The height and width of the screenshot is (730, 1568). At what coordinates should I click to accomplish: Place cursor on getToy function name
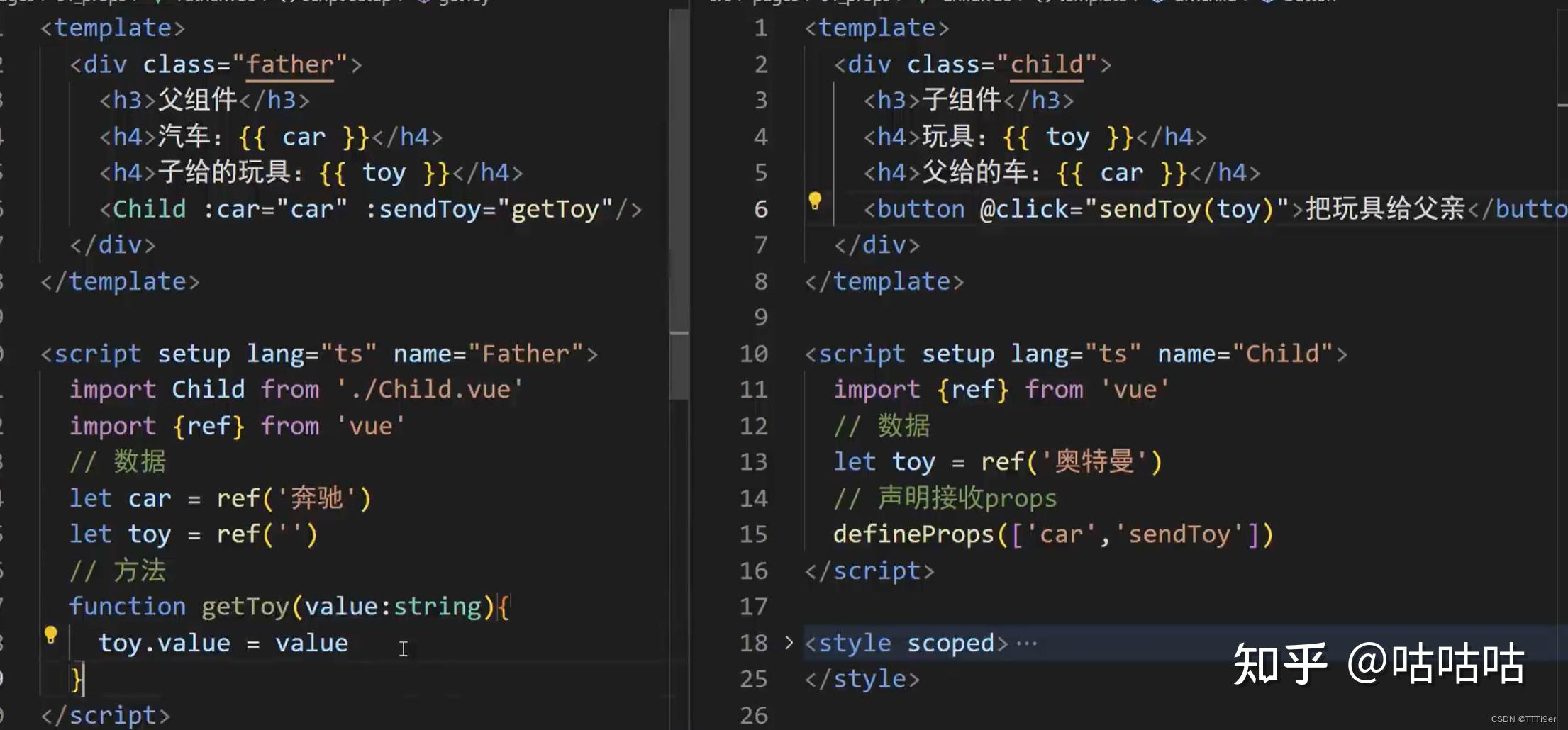tap(245, 607)
